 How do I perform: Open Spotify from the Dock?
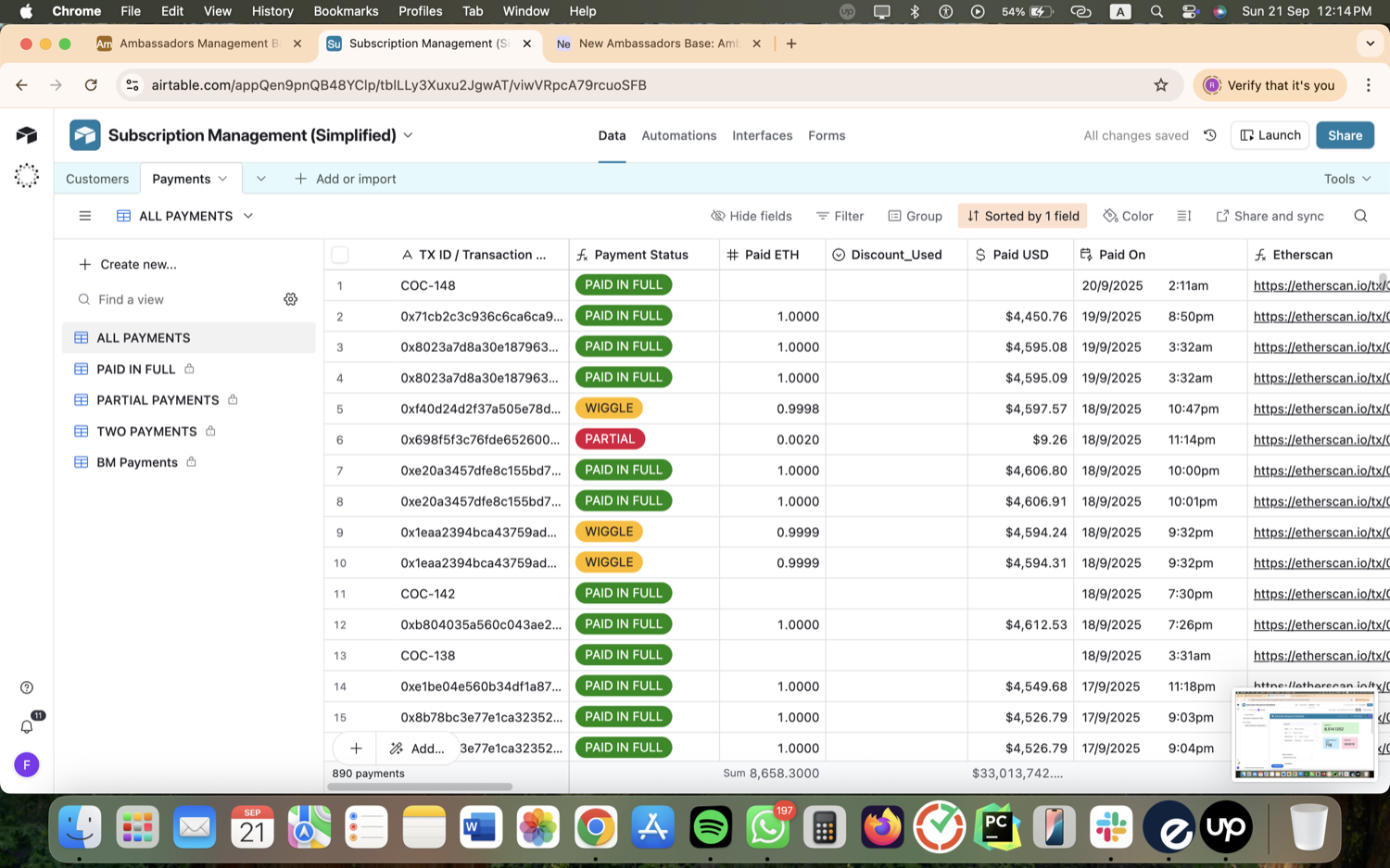click(711, 827)
